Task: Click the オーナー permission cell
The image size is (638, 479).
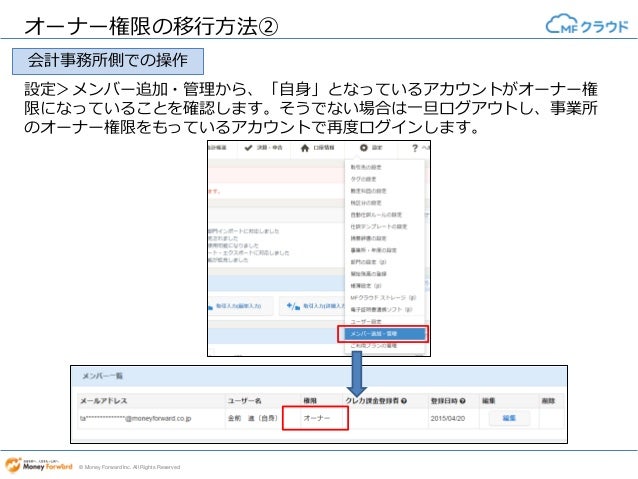Action: (316, 418)
